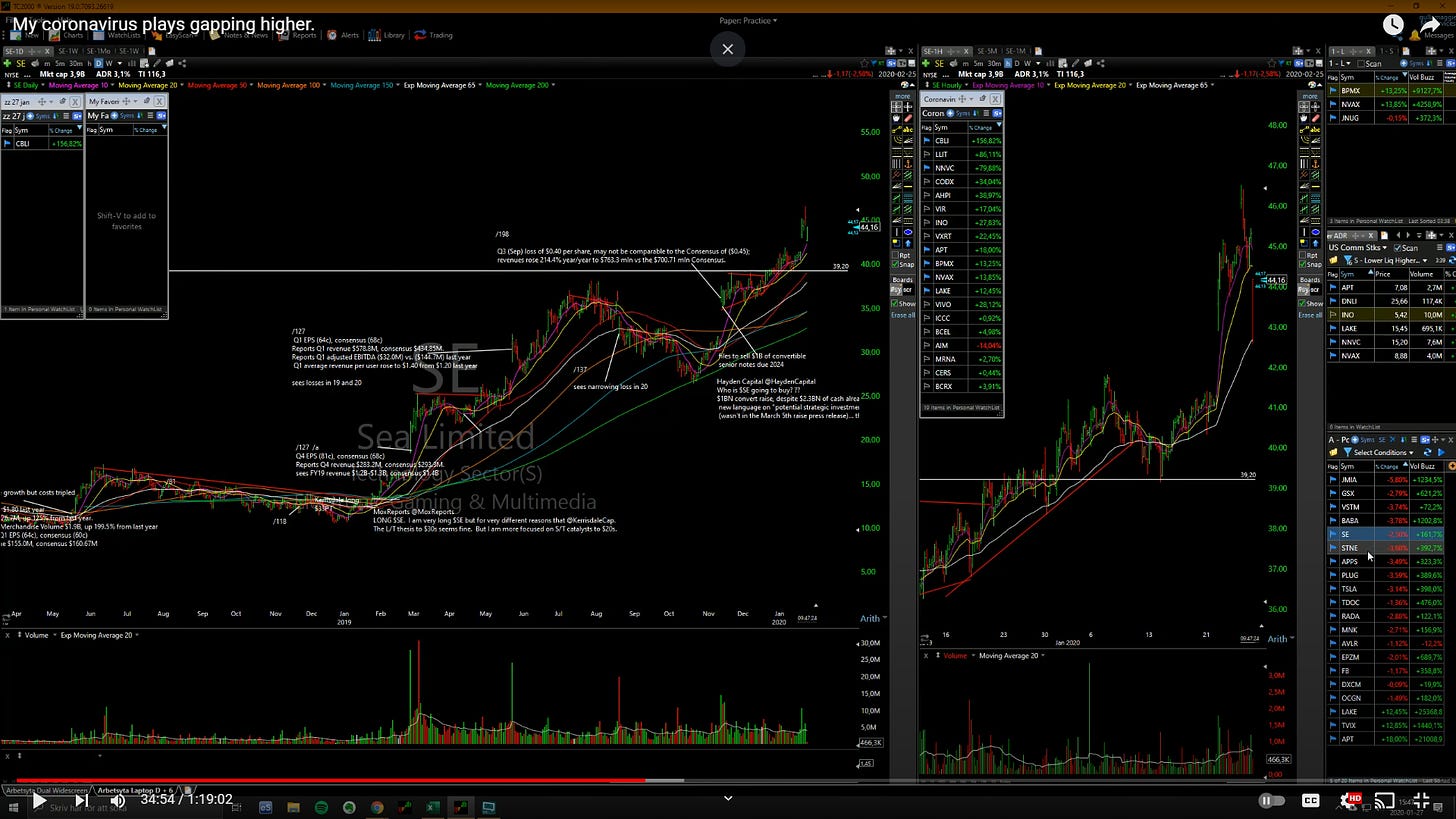Toggle closed captions CC
The width and height of the screenshot is (1456, 819).
click(x=1310, y=800)
